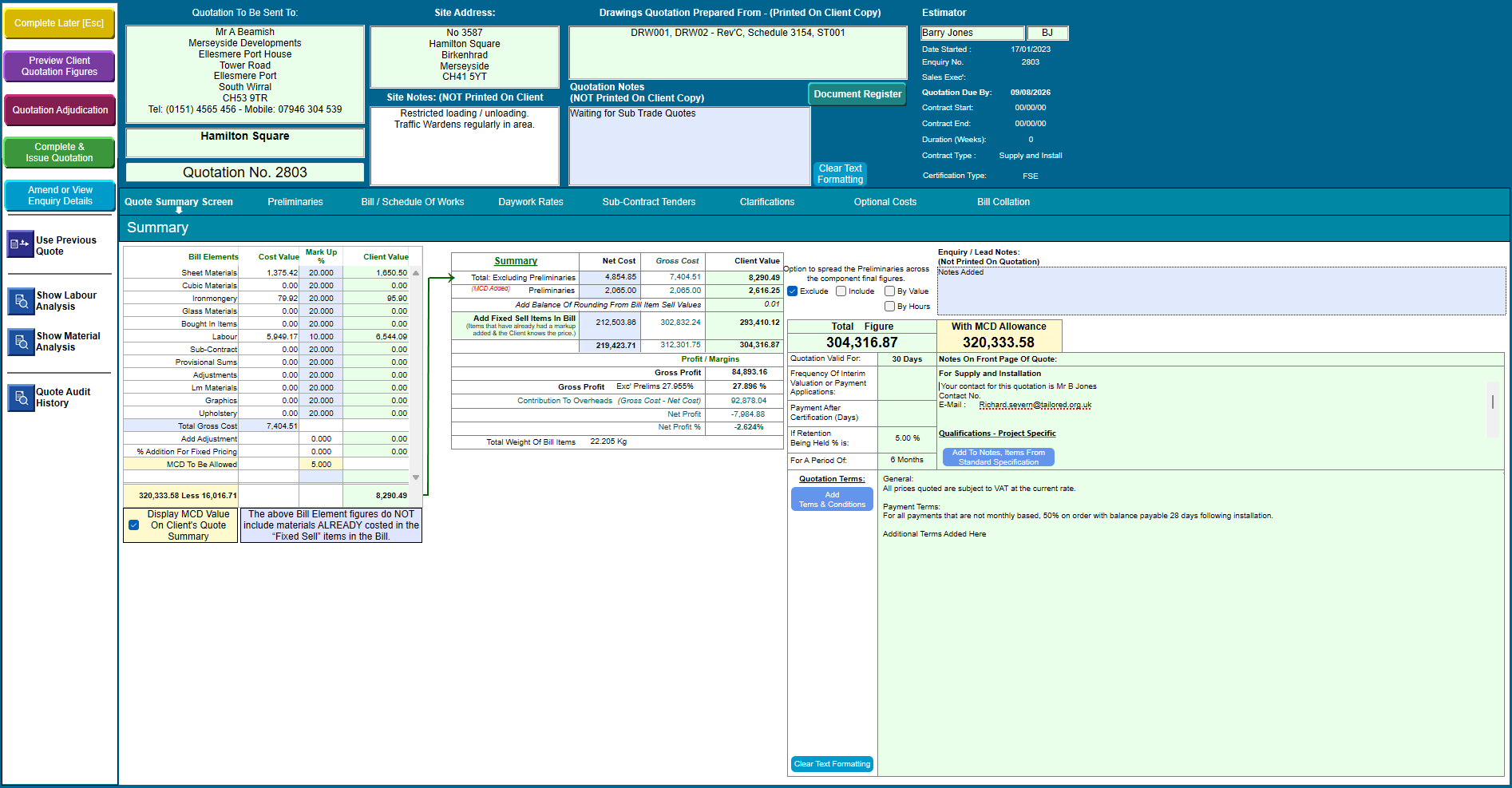Click the Gross Profit 84,893.16 value
The width and height of the screenshot is (1512, 788).
[750, 372]
